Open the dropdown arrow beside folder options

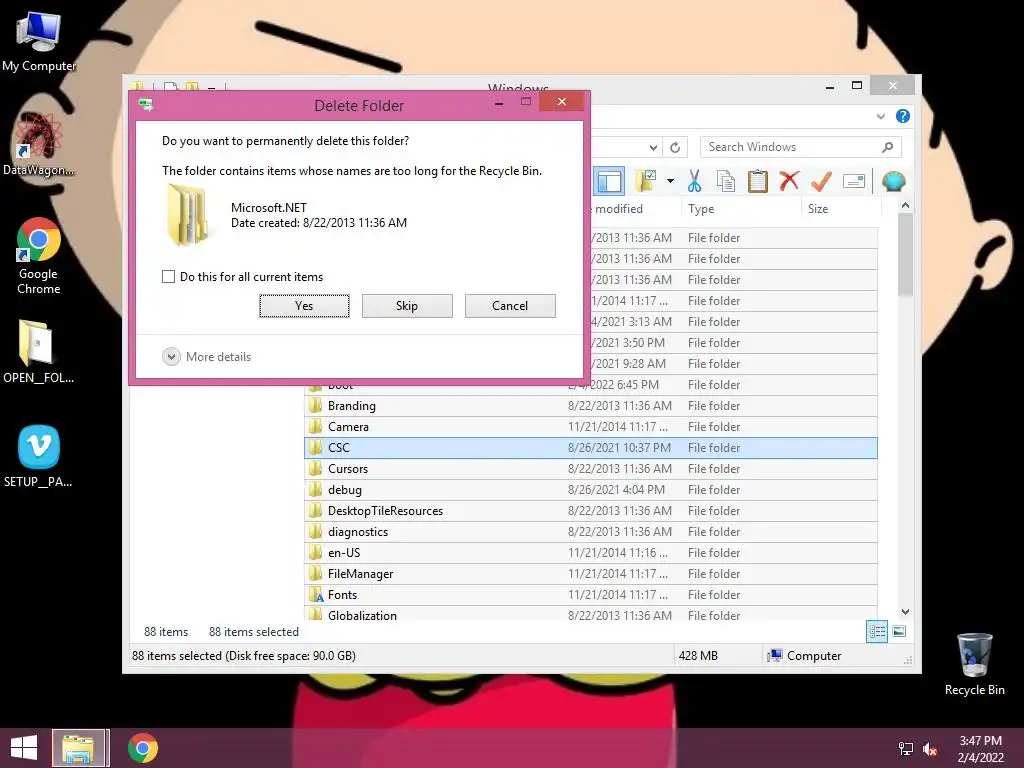pyautogui.click(x=670, y=181)
